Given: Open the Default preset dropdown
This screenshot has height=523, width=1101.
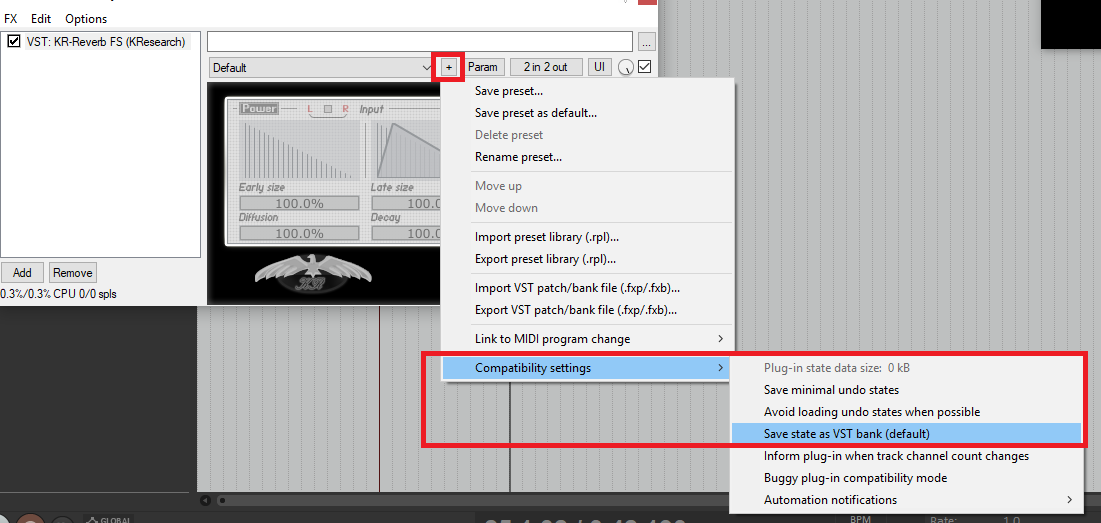Looking at the screenshot, I should 322,67.
